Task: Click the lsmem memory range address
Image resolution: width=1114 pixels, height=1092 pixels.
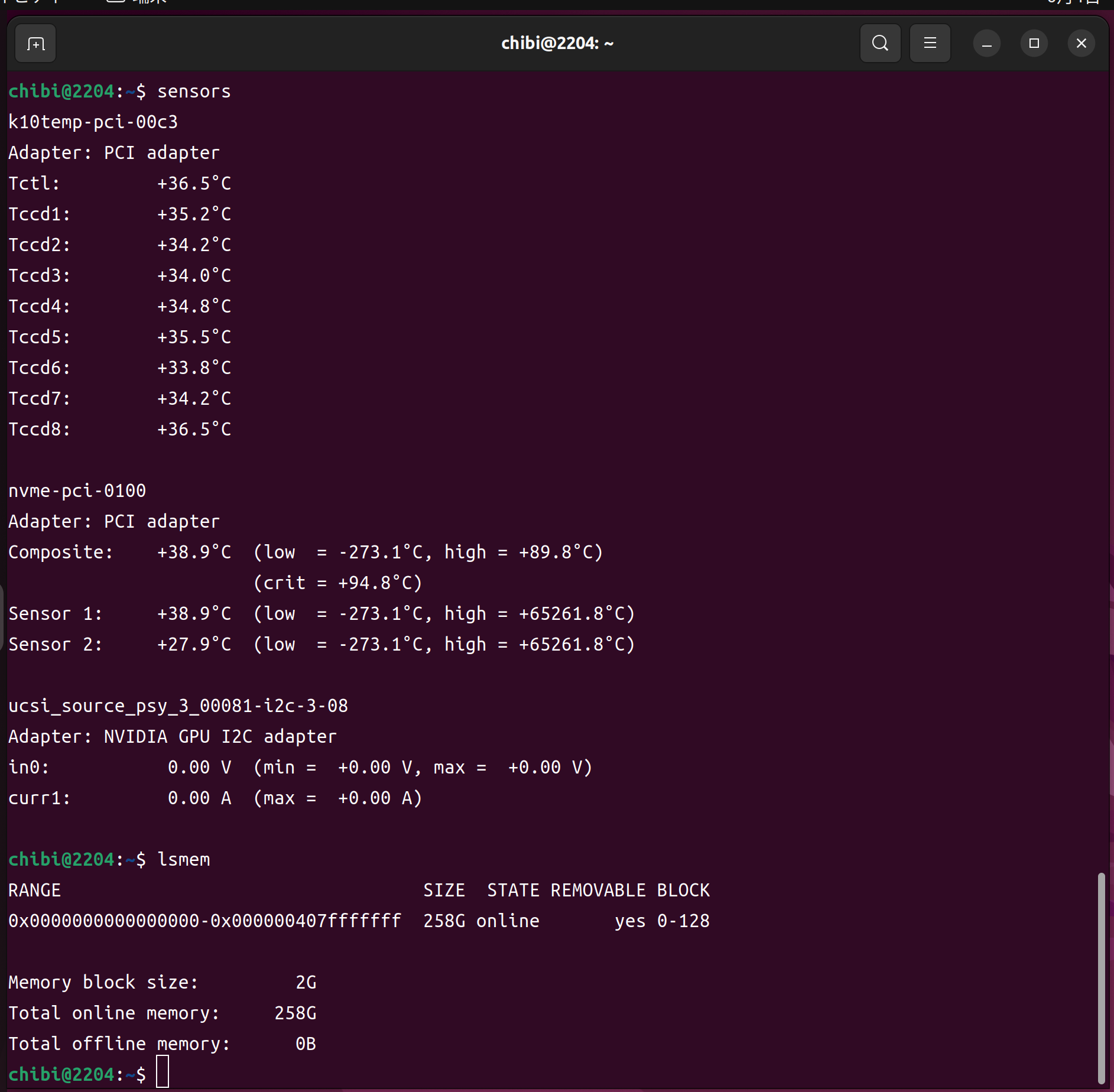Action: pos(204,921)
